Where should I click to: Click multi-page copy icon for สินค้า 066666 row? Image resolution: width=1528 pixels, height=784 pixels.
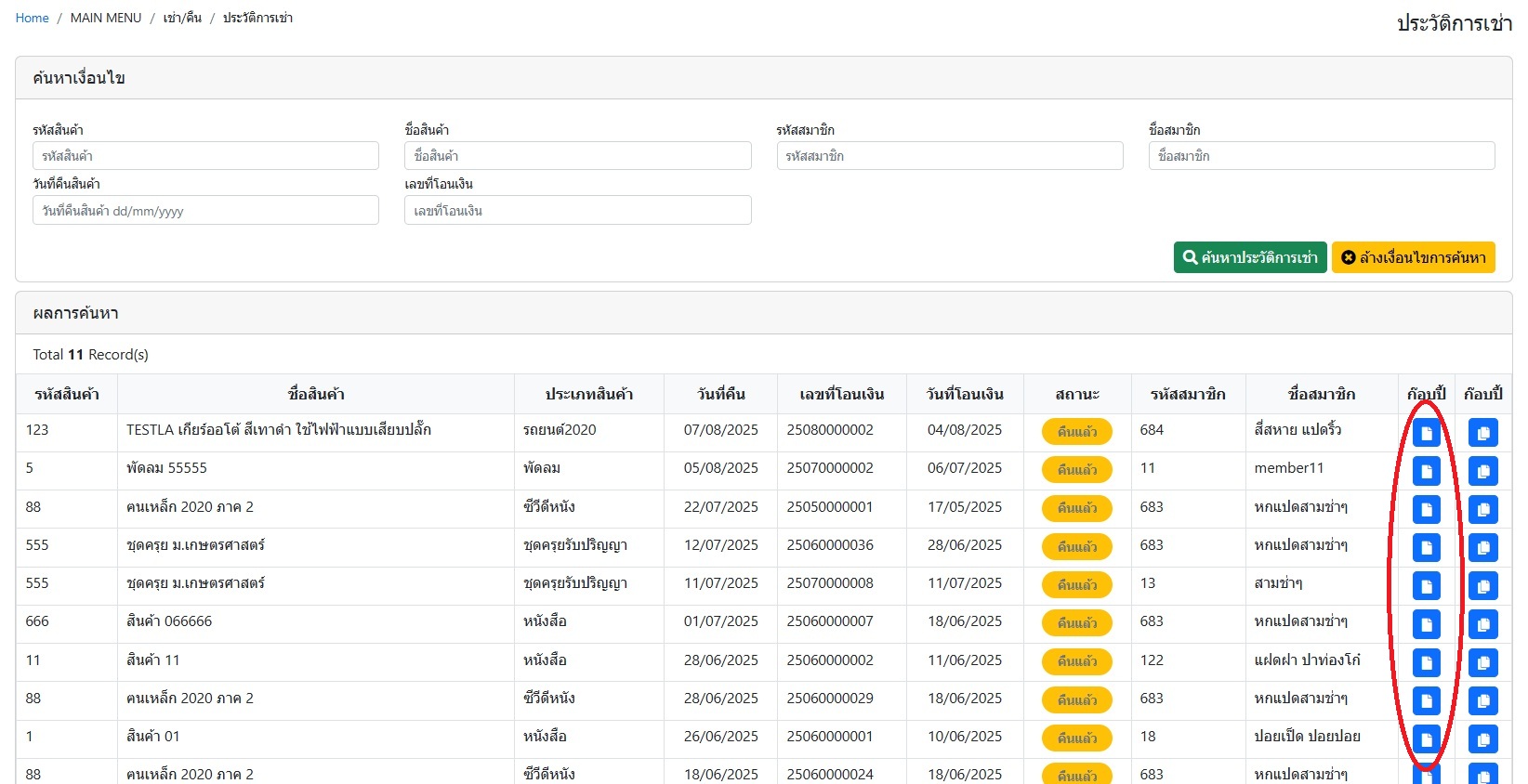pos(1482,624)
